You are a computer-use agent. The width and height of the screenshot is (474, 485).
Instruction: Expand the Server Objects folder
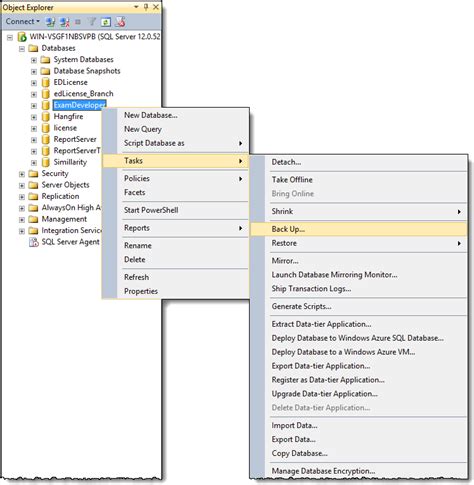click(x=22, y=185)
